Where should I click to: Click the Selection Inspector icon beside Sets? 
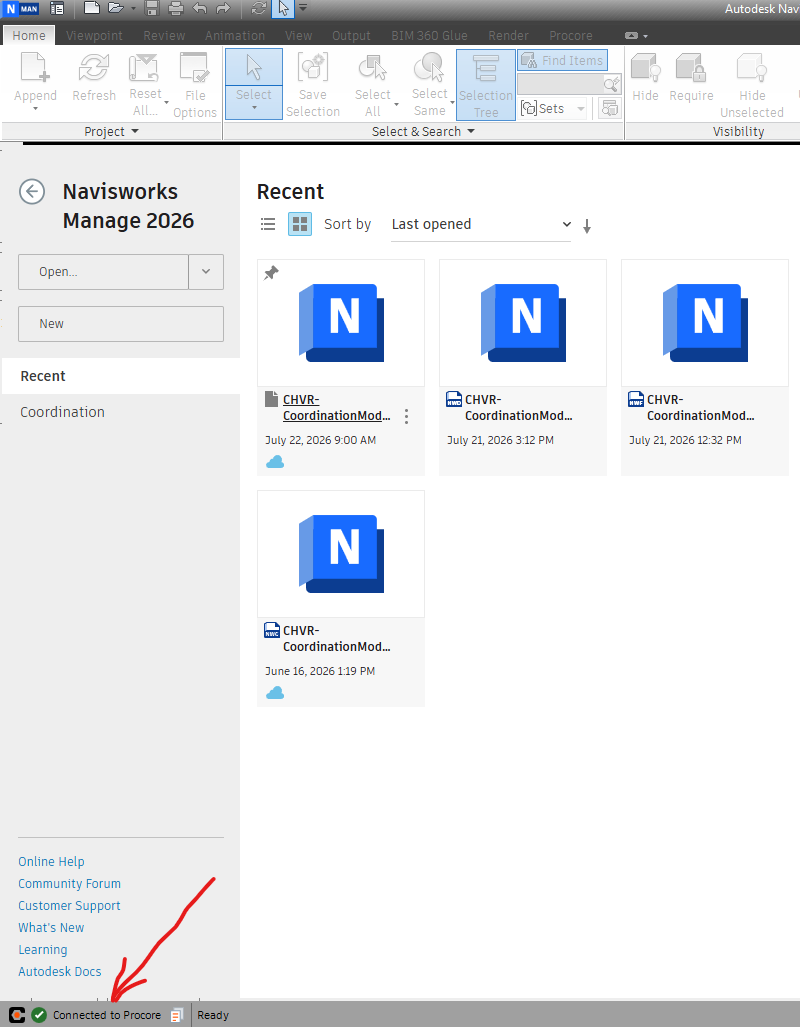[609, 109]
